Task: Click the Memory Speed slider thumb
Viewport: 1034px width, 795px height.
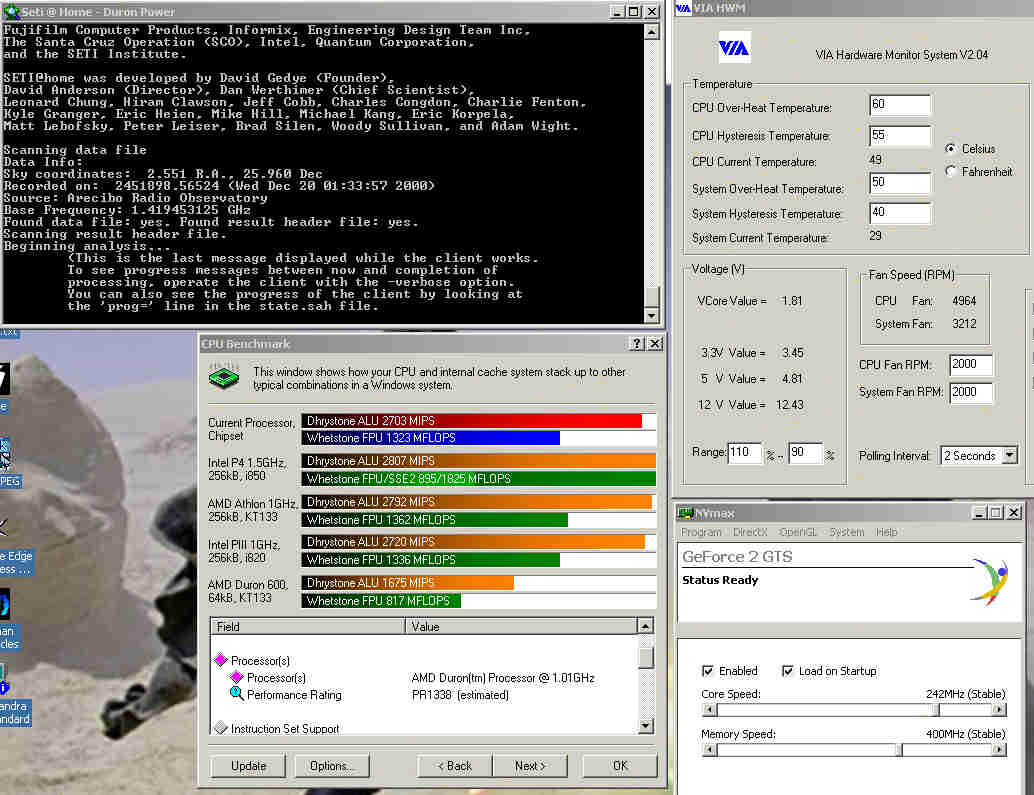Action: (x=899, y=750)
